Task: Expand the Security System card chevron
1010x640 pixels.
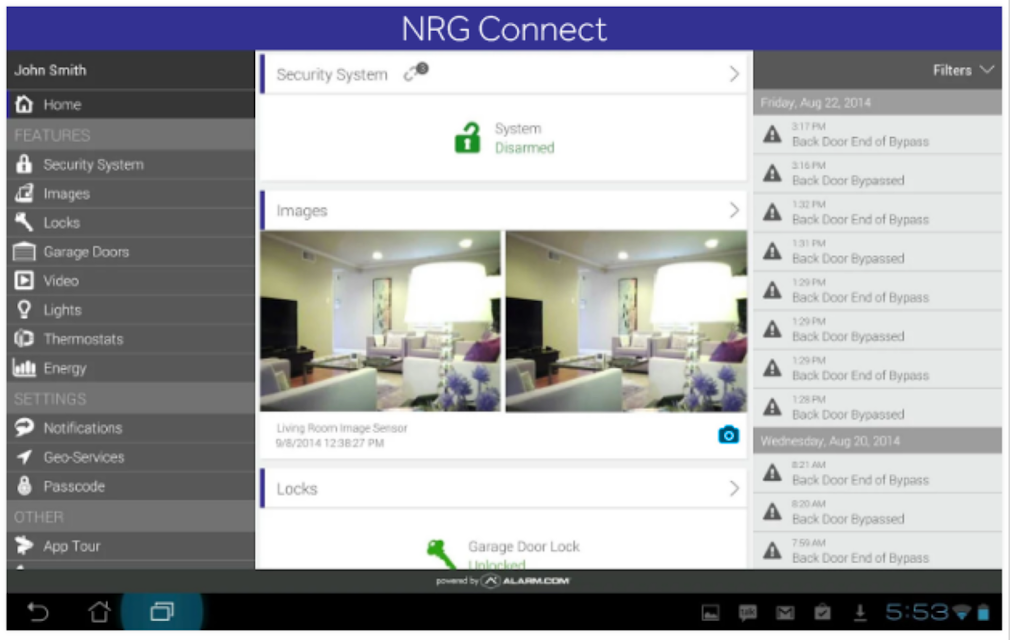Action: click(734, 74)
